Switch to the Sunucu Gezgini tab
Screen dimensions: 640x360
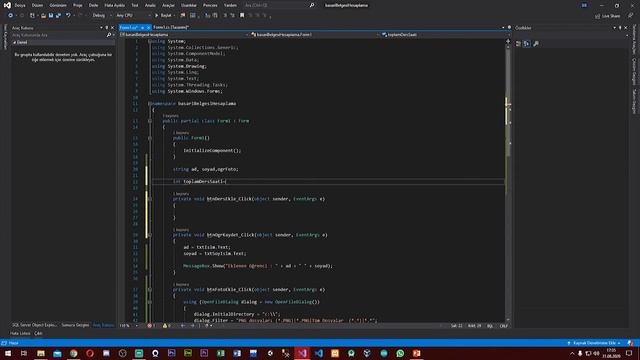[x=75, y=325]
